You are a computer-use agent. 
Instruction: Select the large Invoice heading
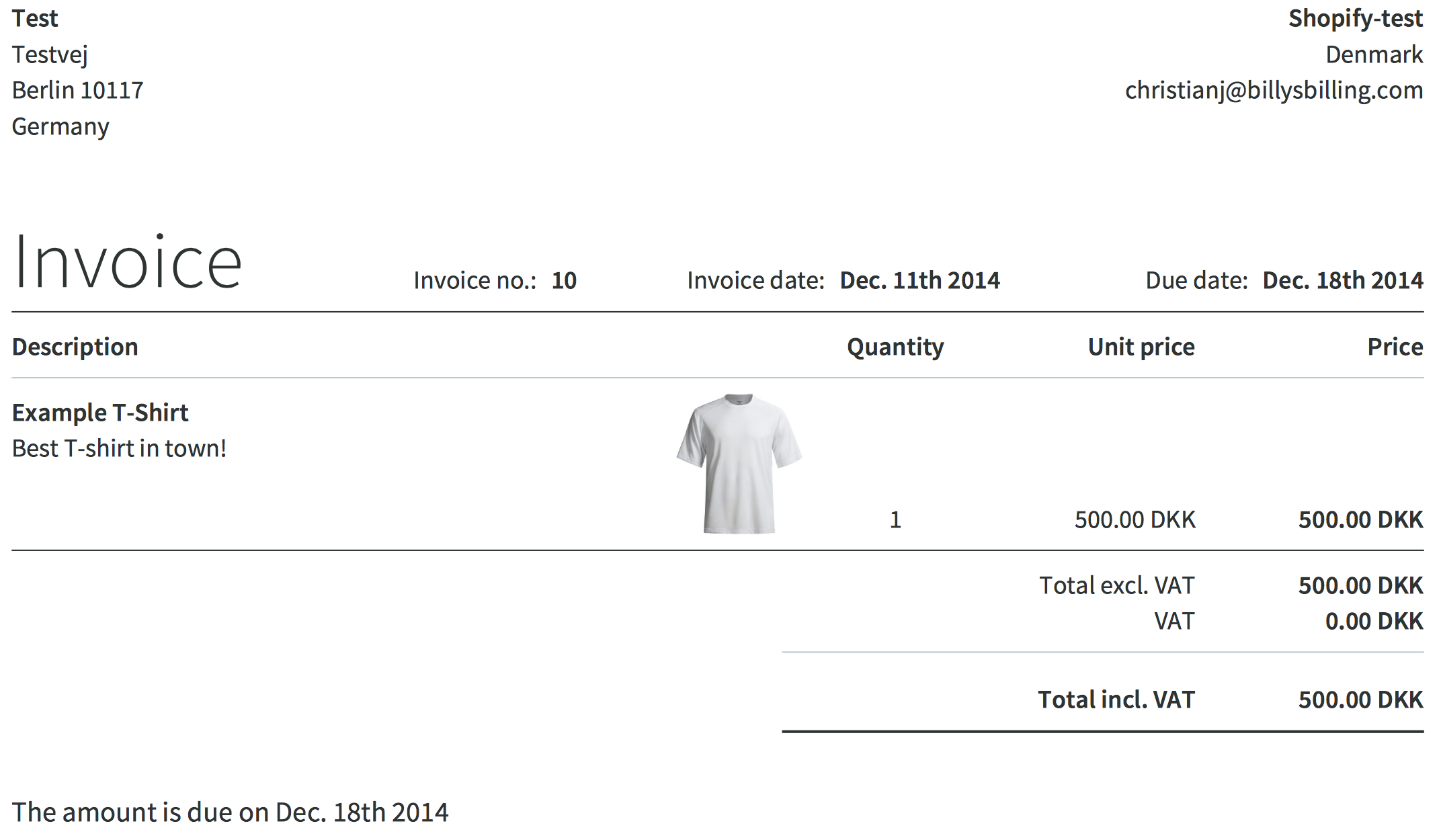[128, 262]
